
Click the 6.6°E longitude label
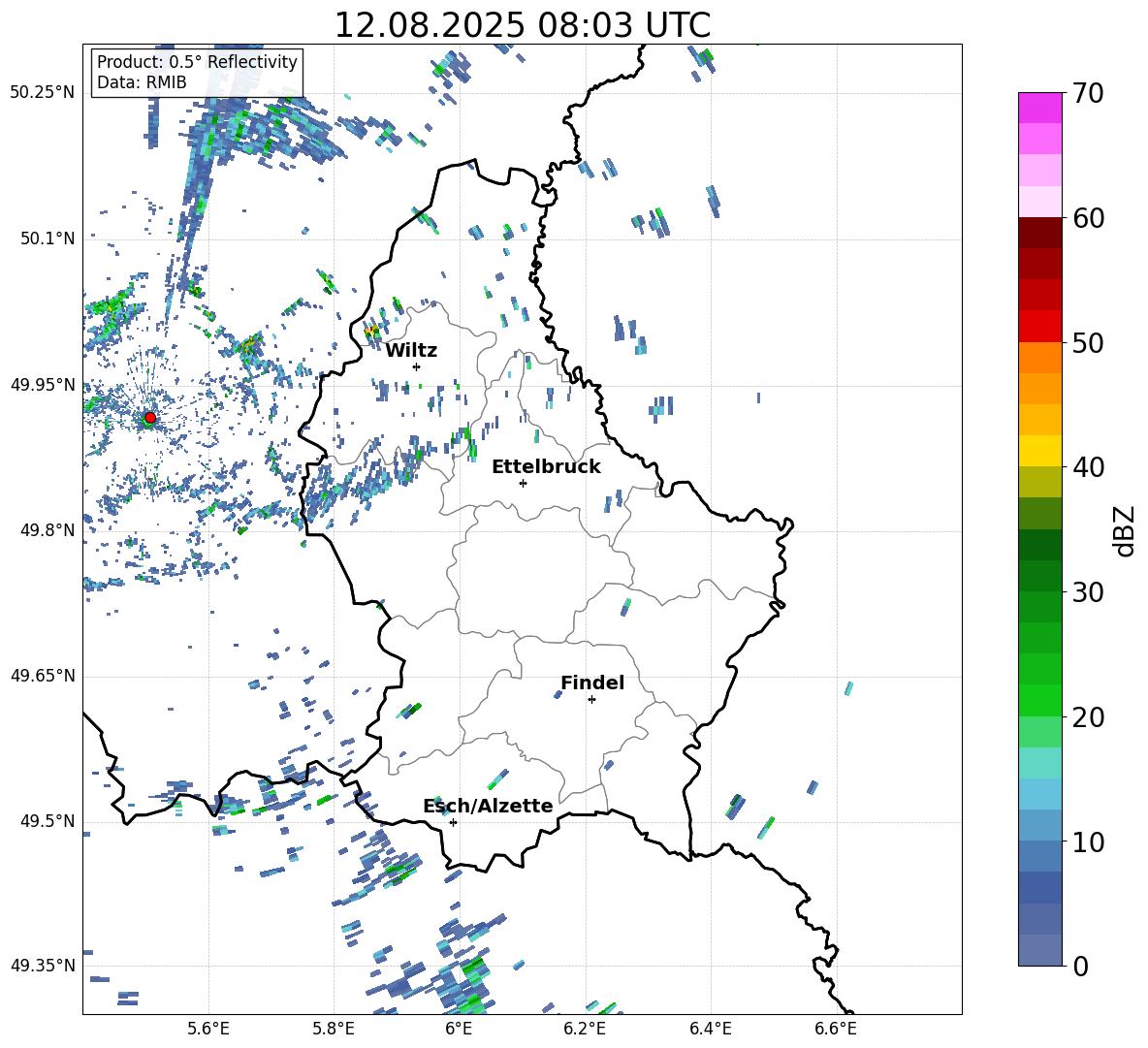[x=836, y=1029]
